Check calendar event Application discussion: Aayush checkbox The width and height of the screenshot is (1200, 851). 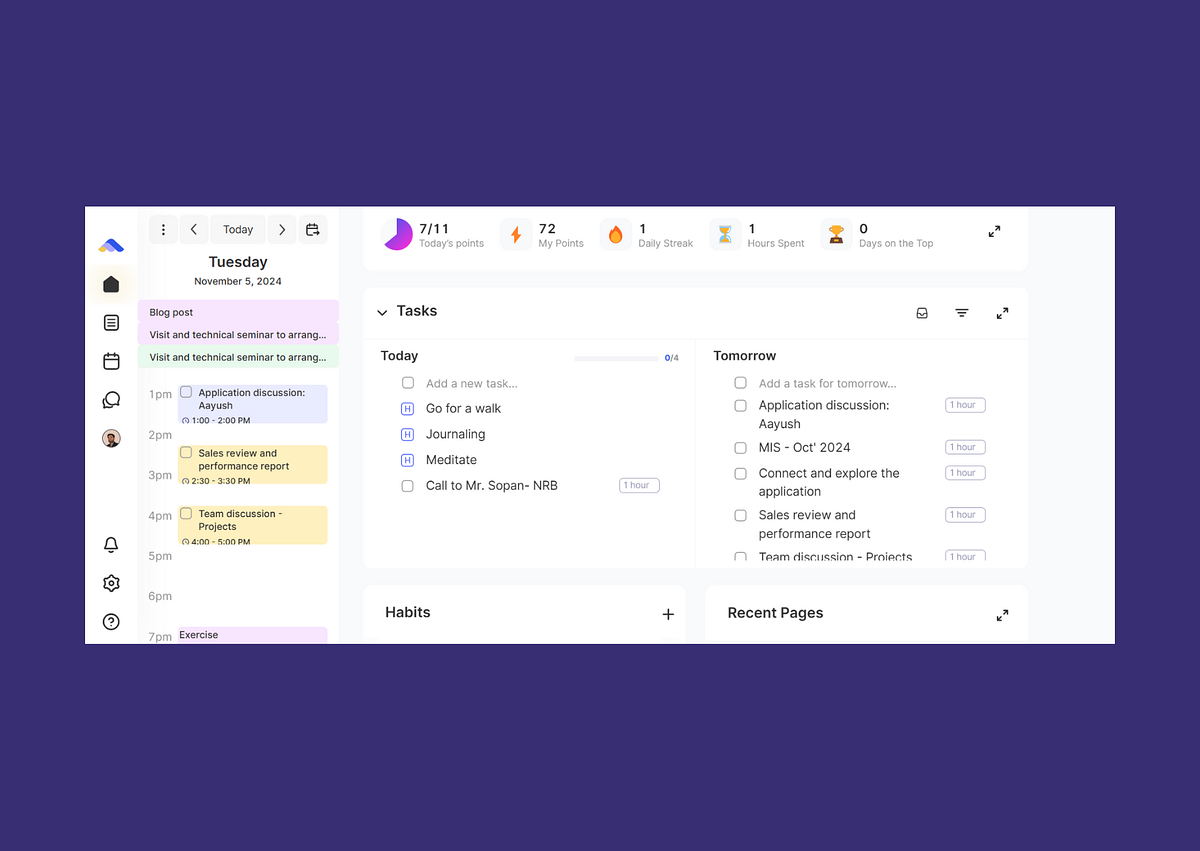click(x=186, y=392)
